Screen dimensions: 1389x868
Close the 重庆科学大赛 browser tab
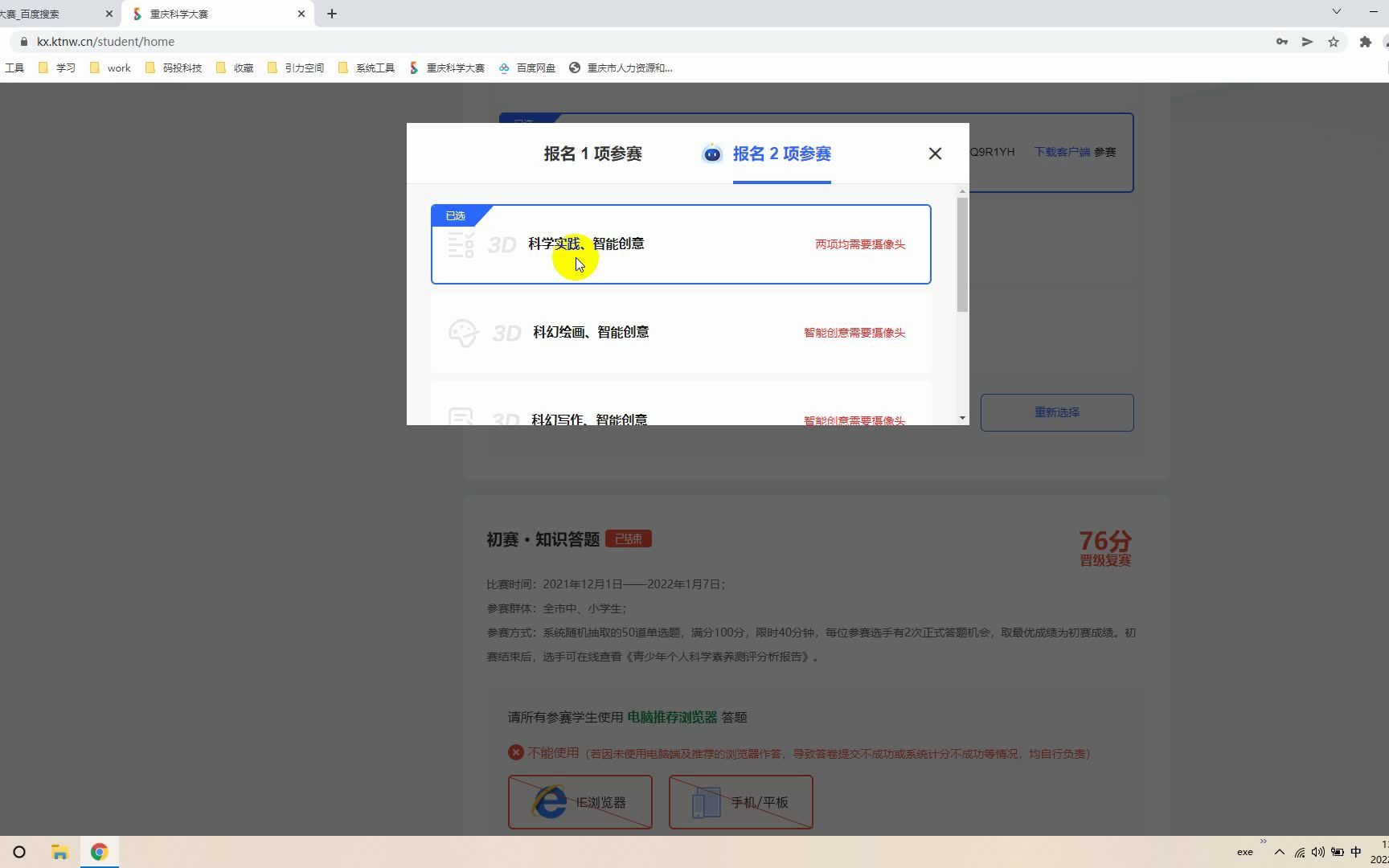pos(301,14)
